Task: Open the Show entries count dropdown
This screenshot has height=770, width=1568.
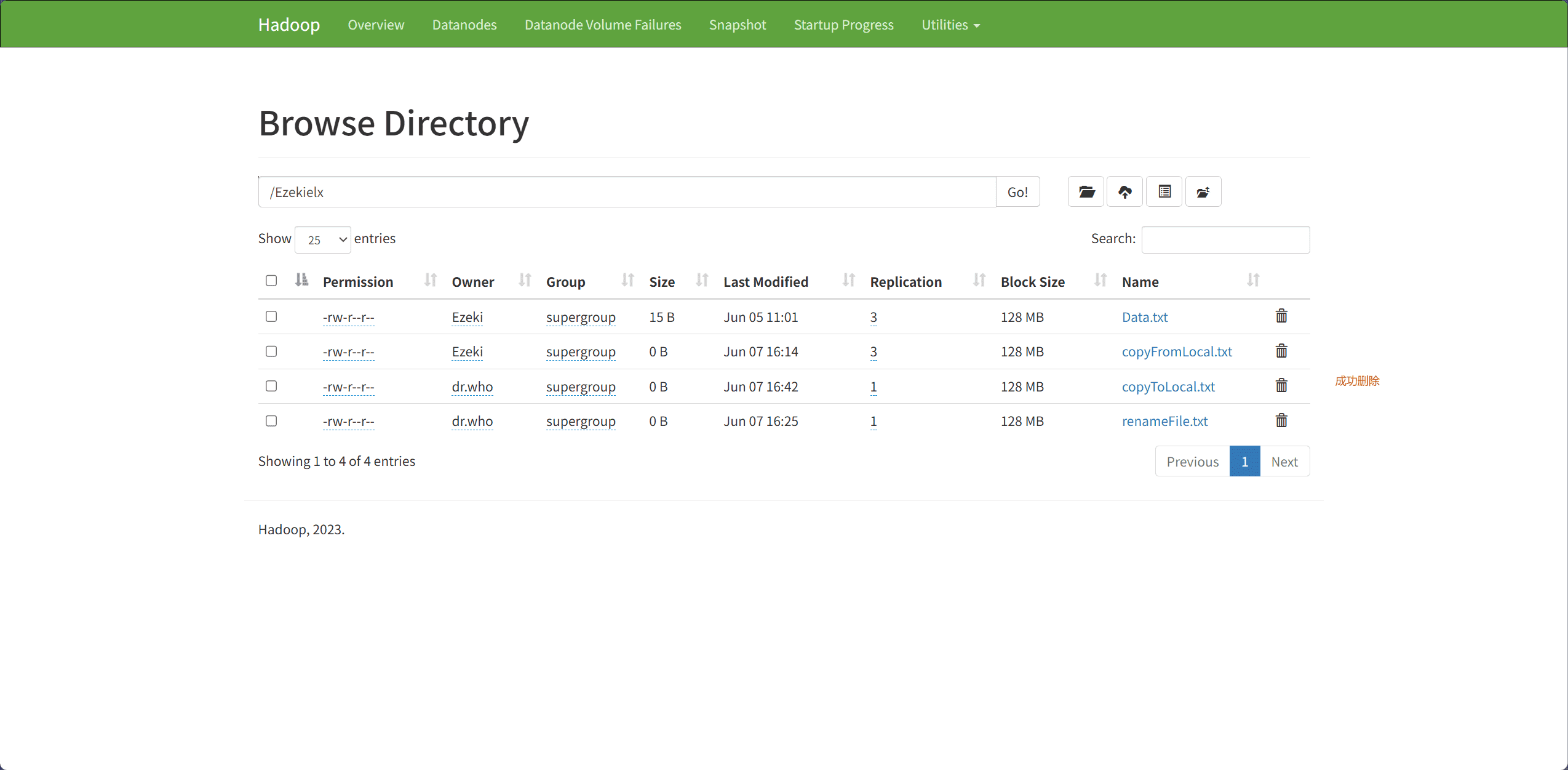Action: point(323,239)
